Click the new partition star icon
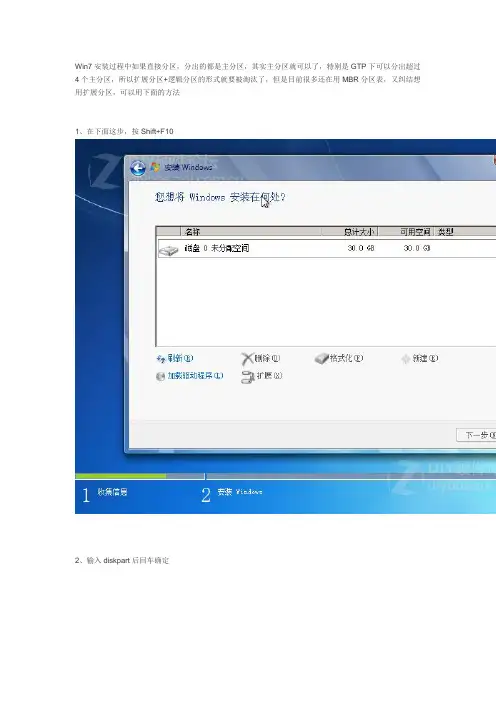Image resolution: width=496 pixels, height=702 pixels. coord(406,359)
